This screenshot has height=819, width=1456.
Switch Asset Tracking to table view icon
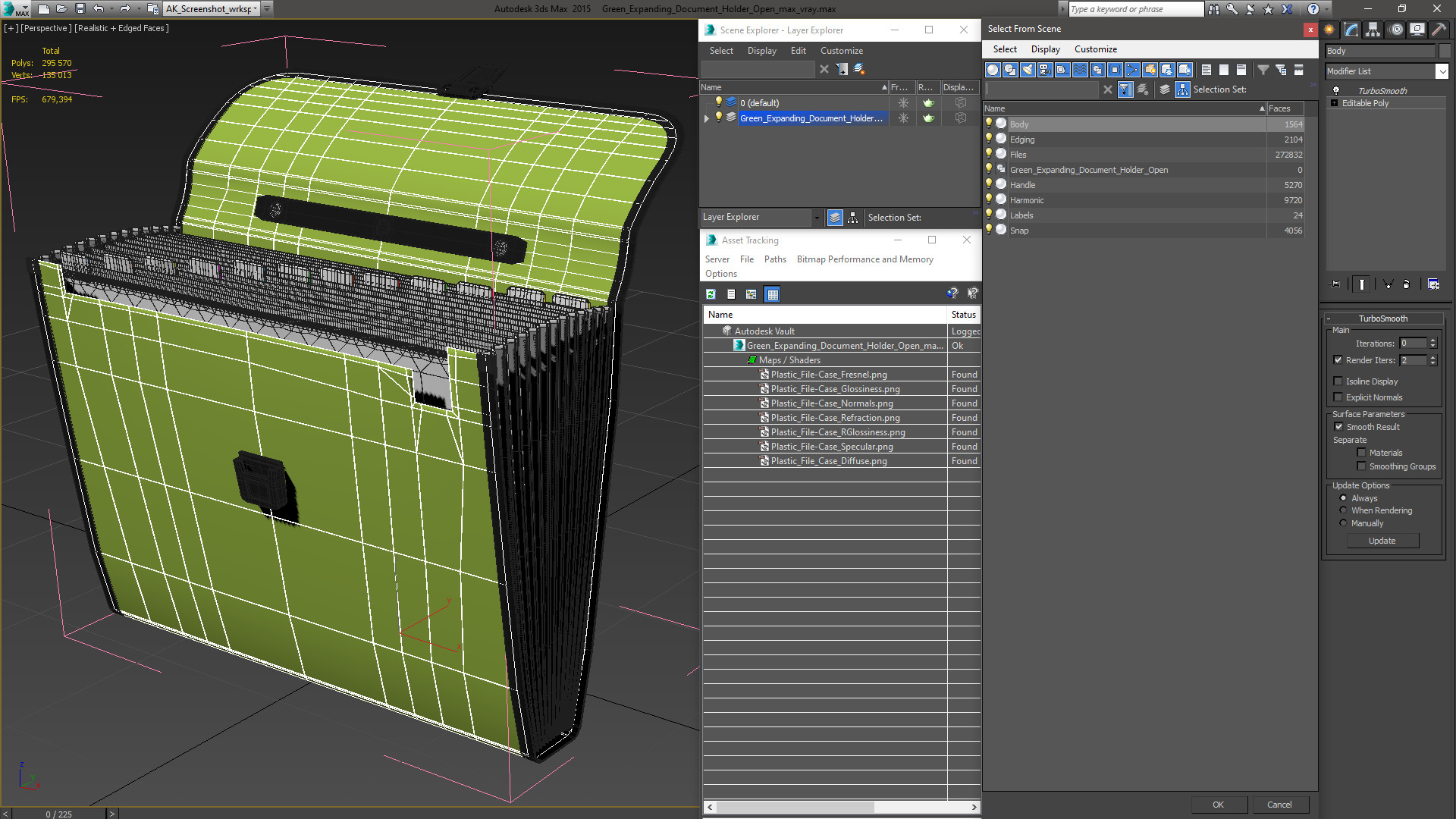pos(772,294)
